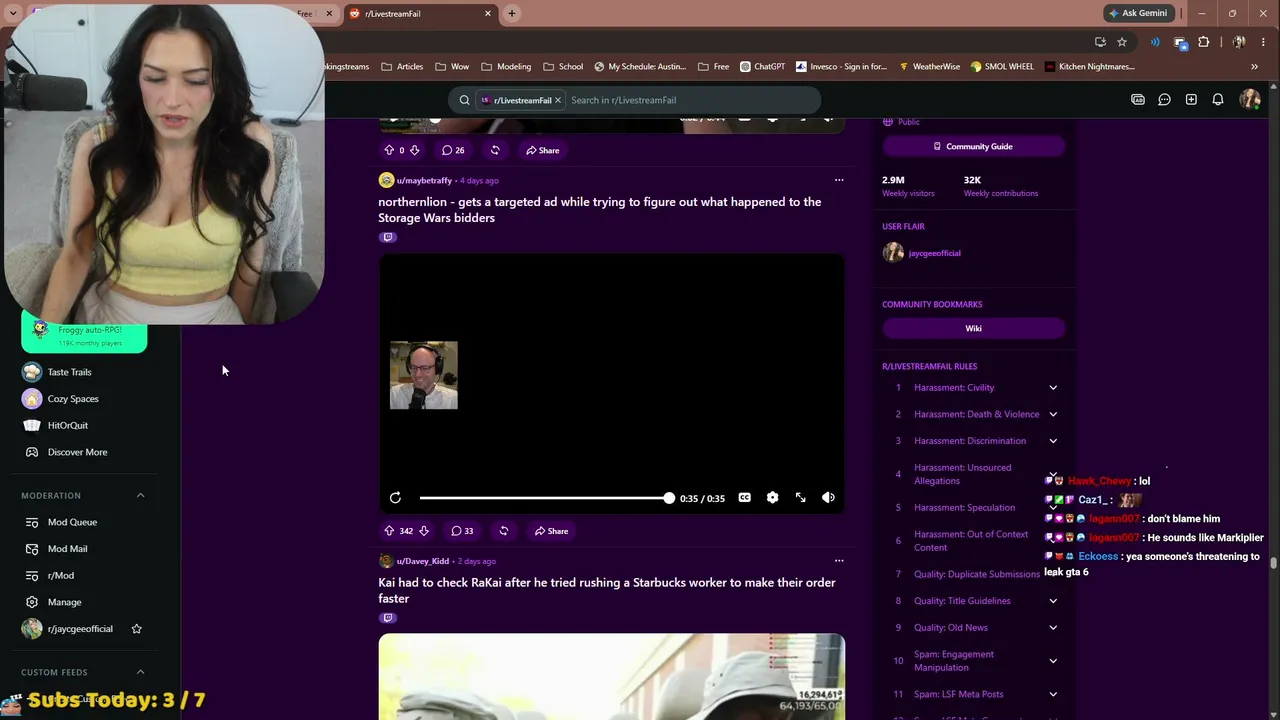Screen dimensions: 1280x720
Task: Enter fullscreen on the video player
Action: [800, 498]
